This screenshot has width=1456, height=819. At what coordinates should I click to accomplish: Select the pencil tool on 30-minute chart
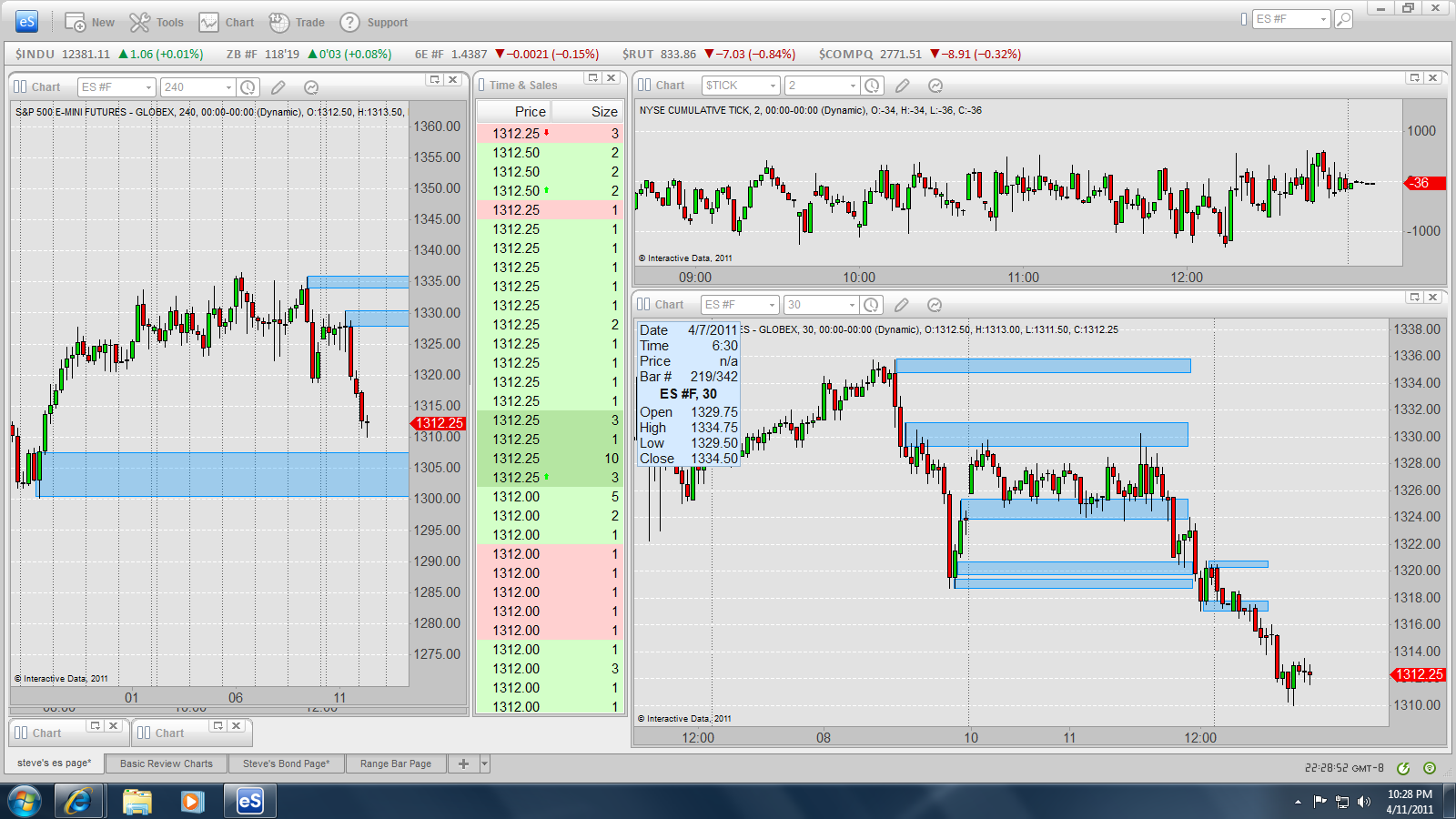[x=902, y=305]
